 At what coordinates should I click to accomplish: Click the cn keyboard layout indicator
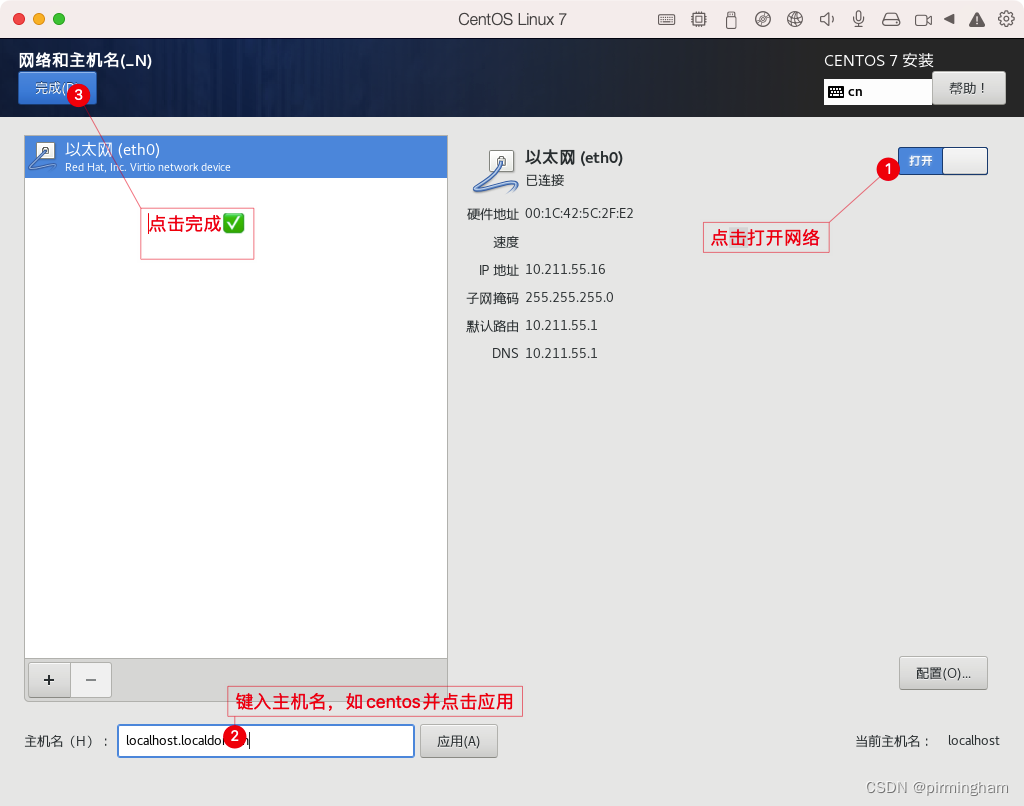(x=878, y=92)
